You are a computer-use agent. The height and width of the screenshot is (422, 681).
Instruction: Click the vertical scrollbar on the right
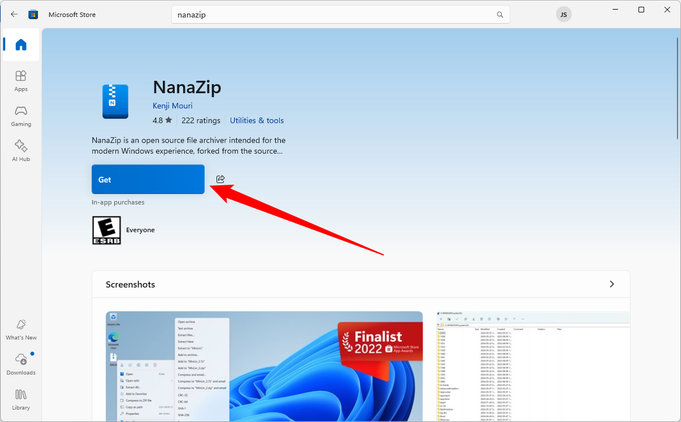(x=678, y=88)
